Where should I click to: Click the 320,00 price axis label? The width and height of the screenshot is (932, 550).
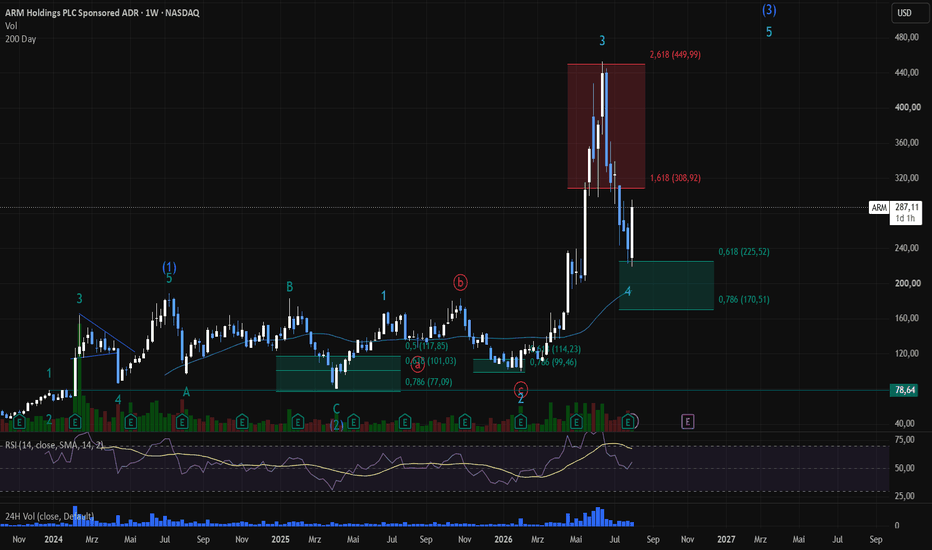pyautogui.click(x=907, y=178)
